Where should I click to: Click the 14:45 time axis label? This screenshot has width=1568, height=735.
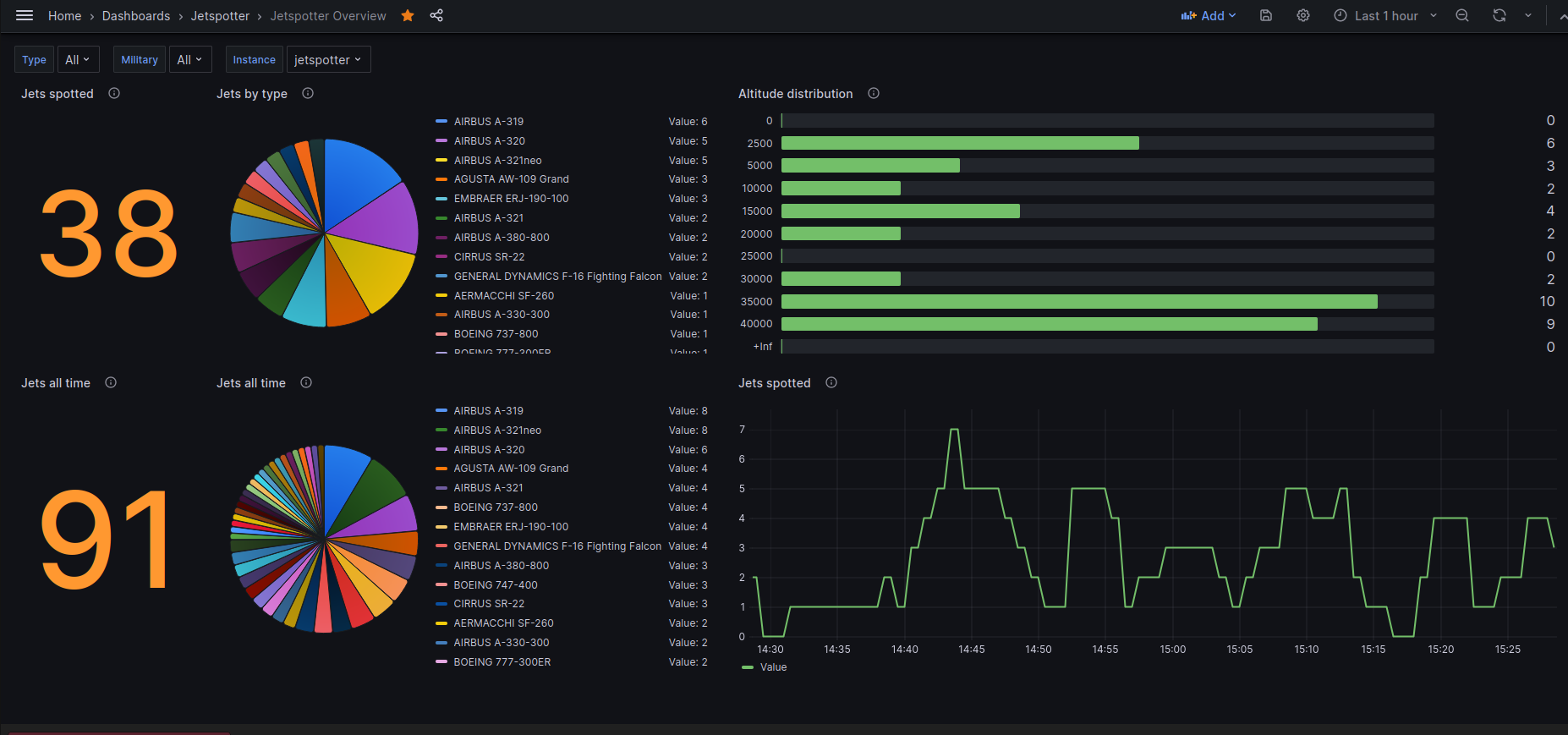972,650
